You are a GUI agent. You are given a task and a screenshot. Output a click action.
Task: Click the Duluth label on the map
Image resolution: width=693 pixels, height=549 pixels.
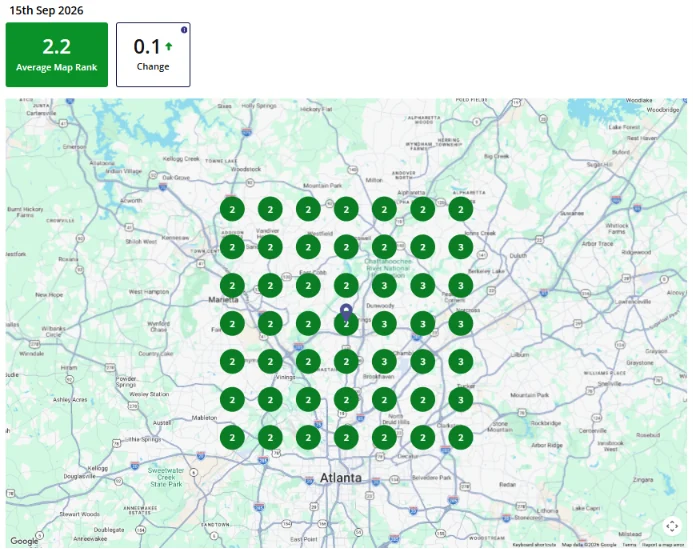pyautogui.click(x=518, y=255)
